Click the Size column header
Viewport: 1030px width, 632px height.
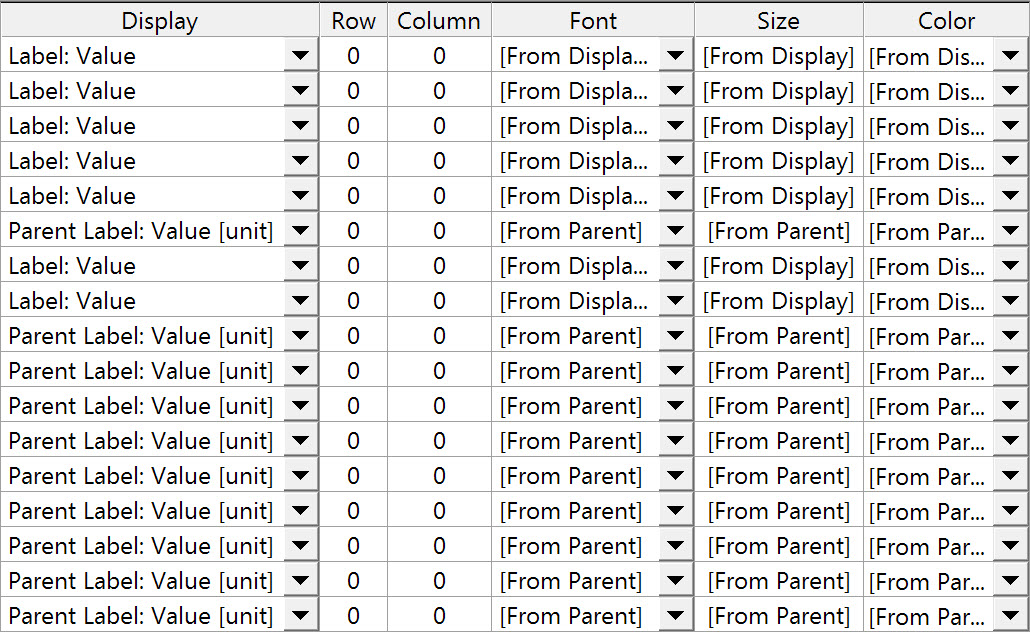[x=778, y=21]
